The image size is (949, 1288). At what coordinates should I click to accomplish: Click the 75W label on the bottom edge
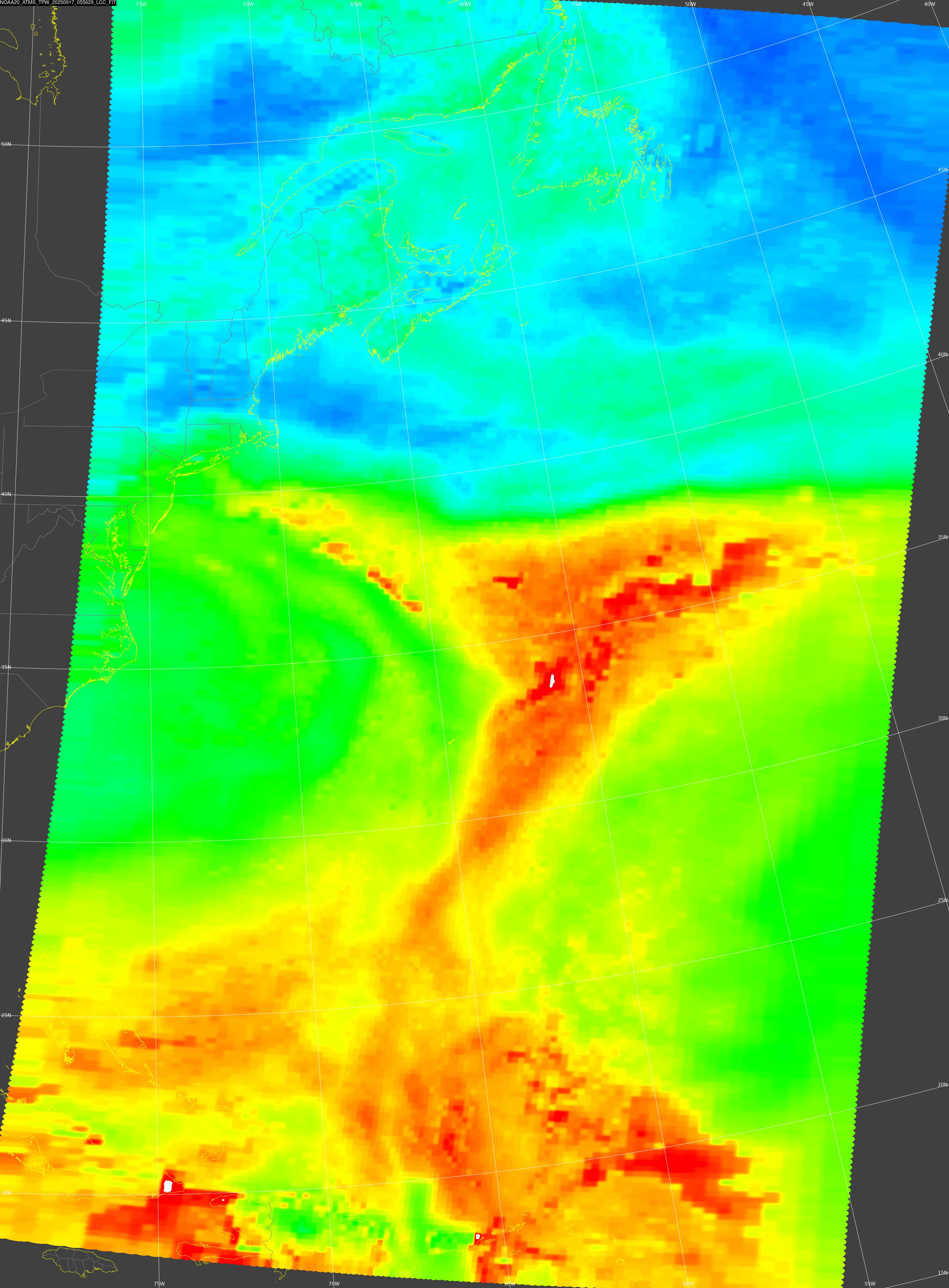(159, 1283)
